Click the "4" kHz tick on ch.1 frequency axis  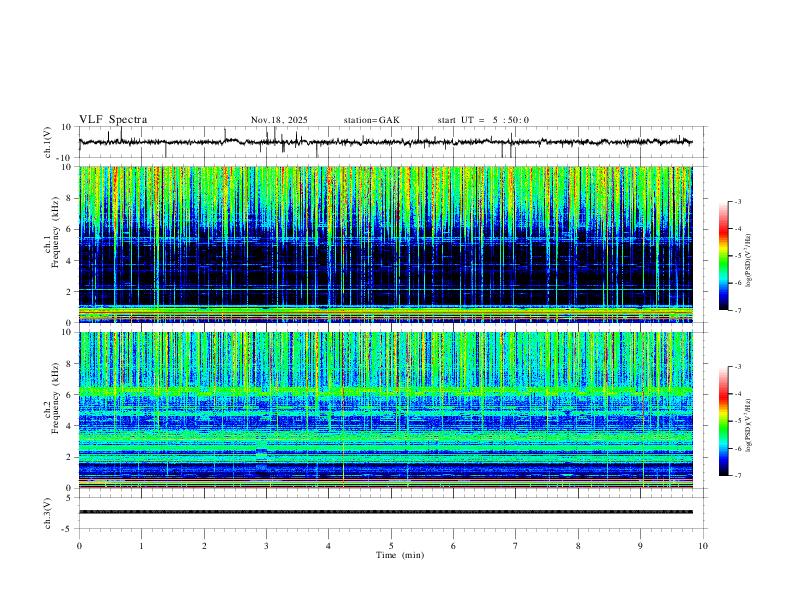pos(70,261)
